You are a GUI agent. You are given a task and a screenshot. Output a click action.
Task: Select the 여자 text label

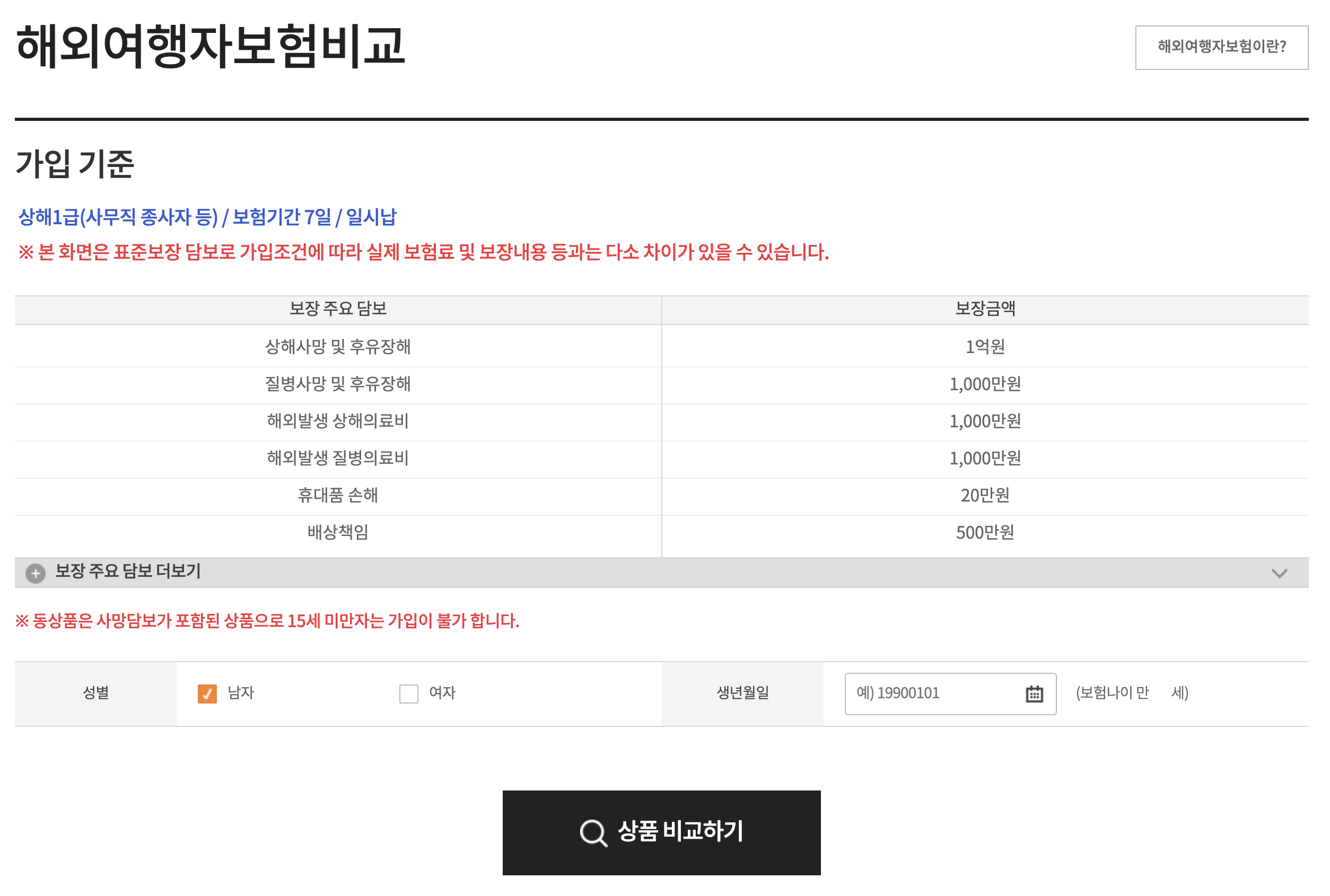[442, 692]
